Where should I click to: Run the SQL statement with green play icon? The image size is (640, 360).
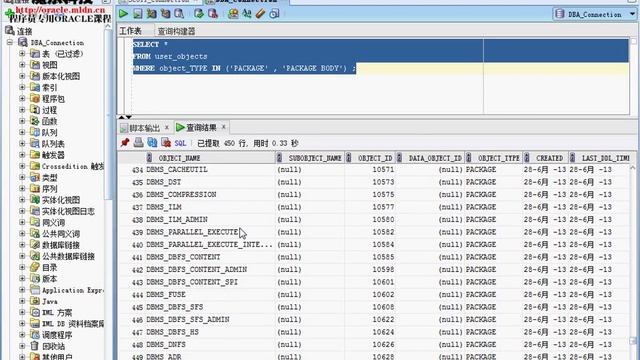click(x=123, y=14)
